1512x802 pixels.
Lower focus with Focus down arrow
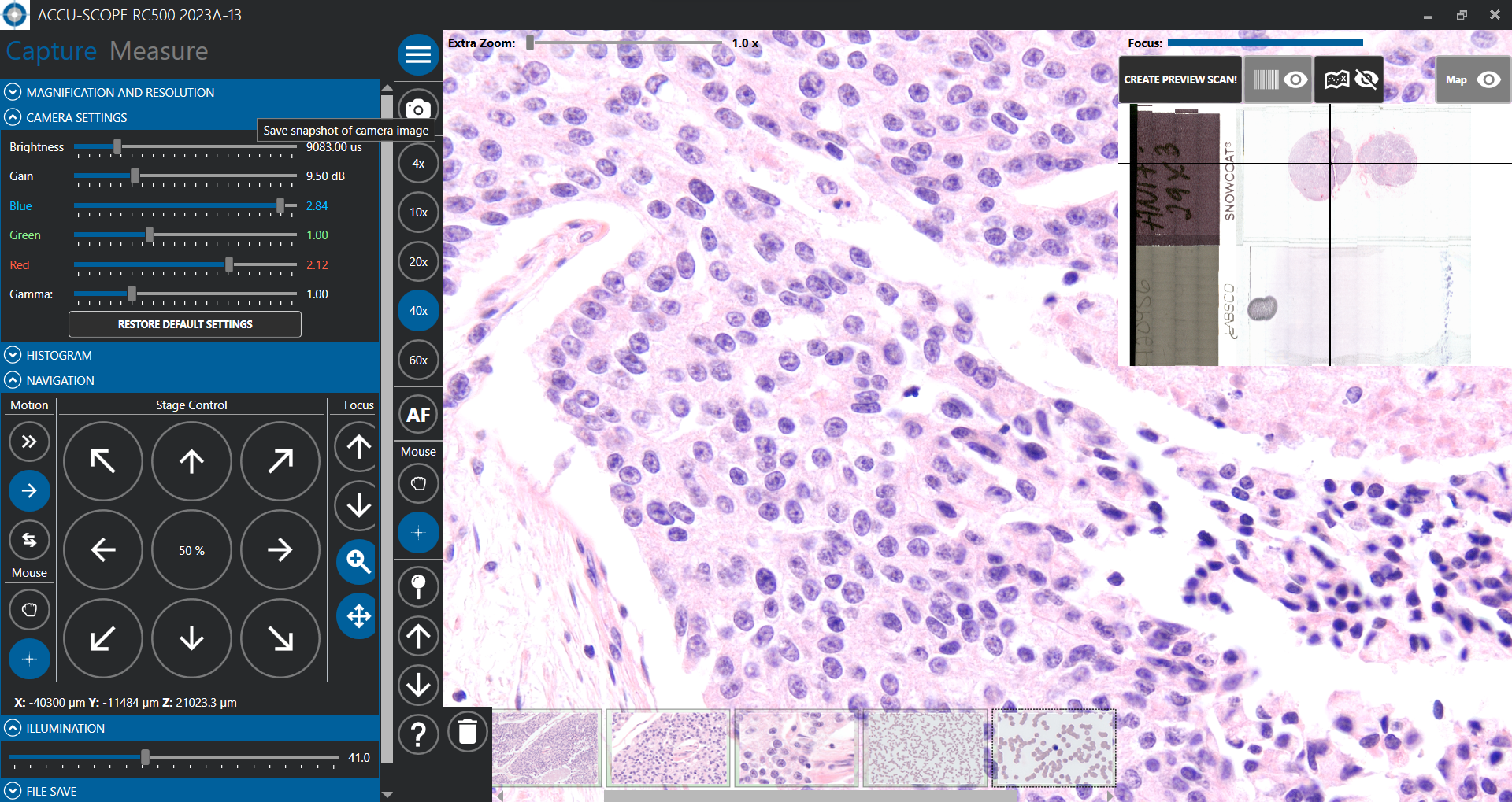358,505
